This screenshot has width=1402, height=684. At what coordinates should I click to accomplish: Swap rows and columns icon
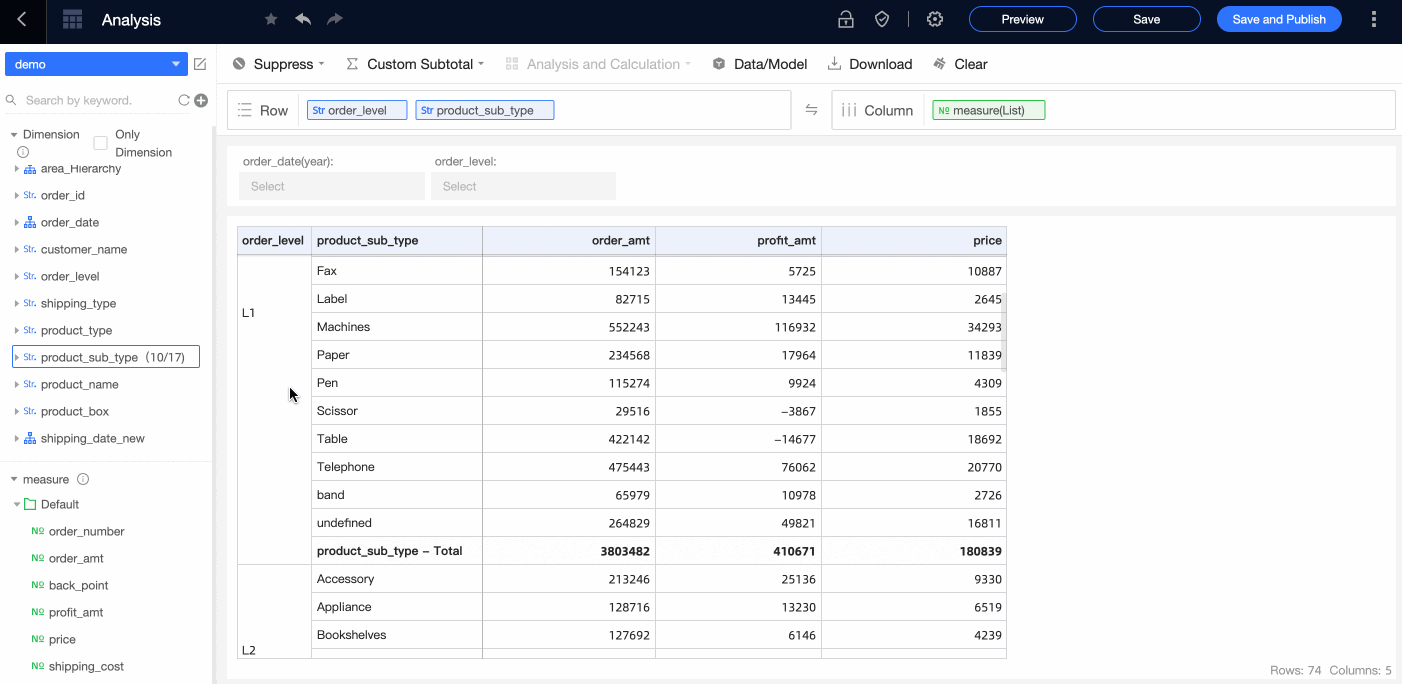tap(812, 110)
